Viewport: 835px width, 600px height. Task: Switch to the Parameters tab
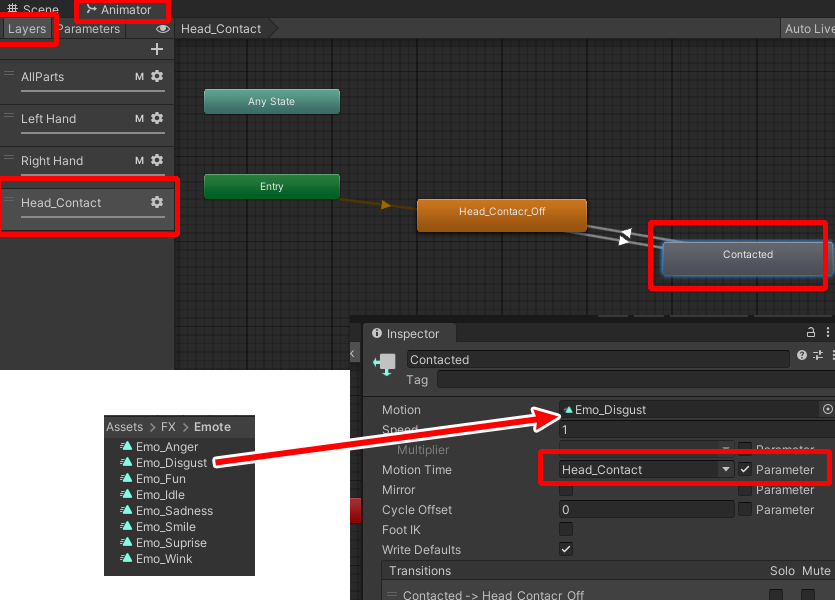point(88,29)
